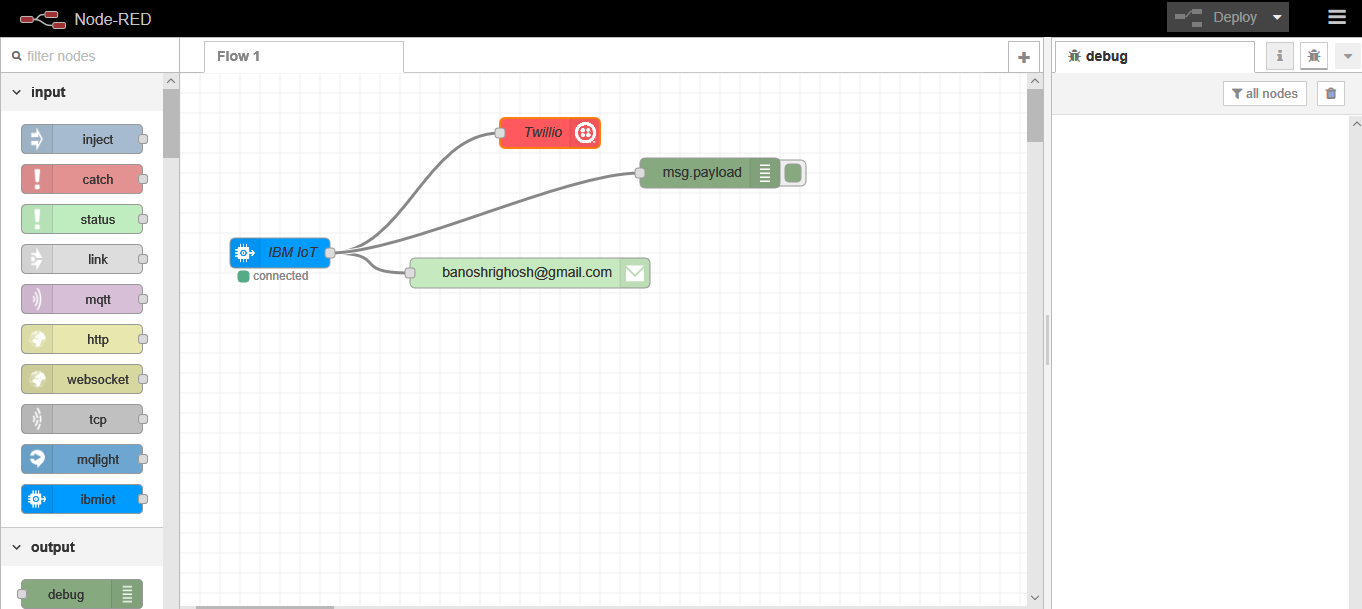Viewport: 1362px width, 609px height.
Task: Open the sidebar tabs dropdown list
Action: (1348, 56)
